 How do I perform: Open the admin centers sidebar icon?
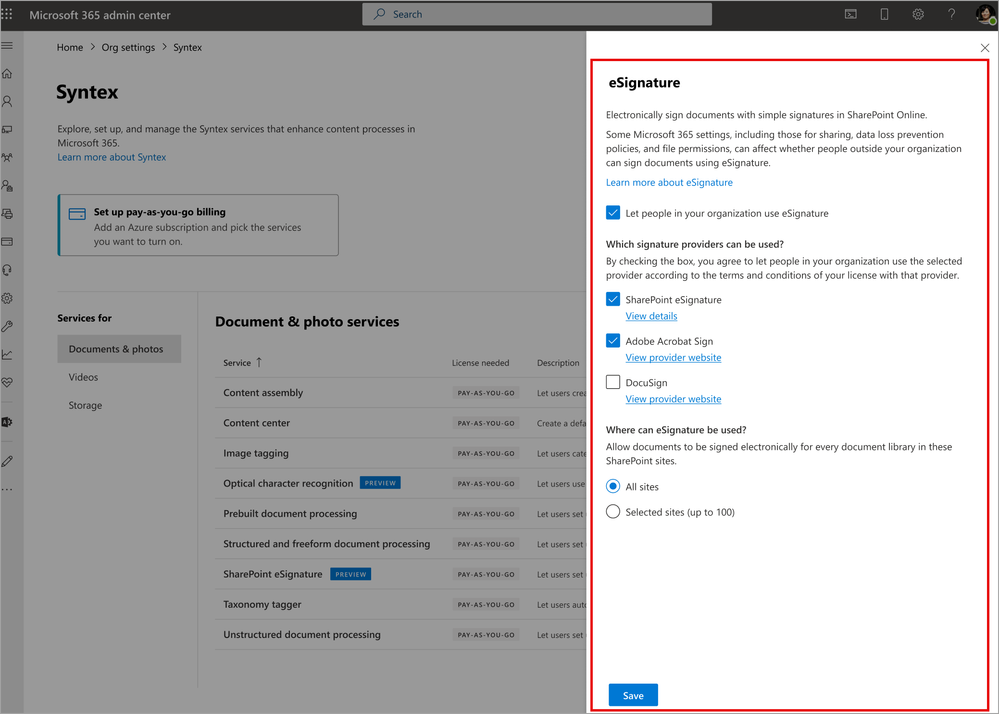pyautogui.click(x=7, y=422)
